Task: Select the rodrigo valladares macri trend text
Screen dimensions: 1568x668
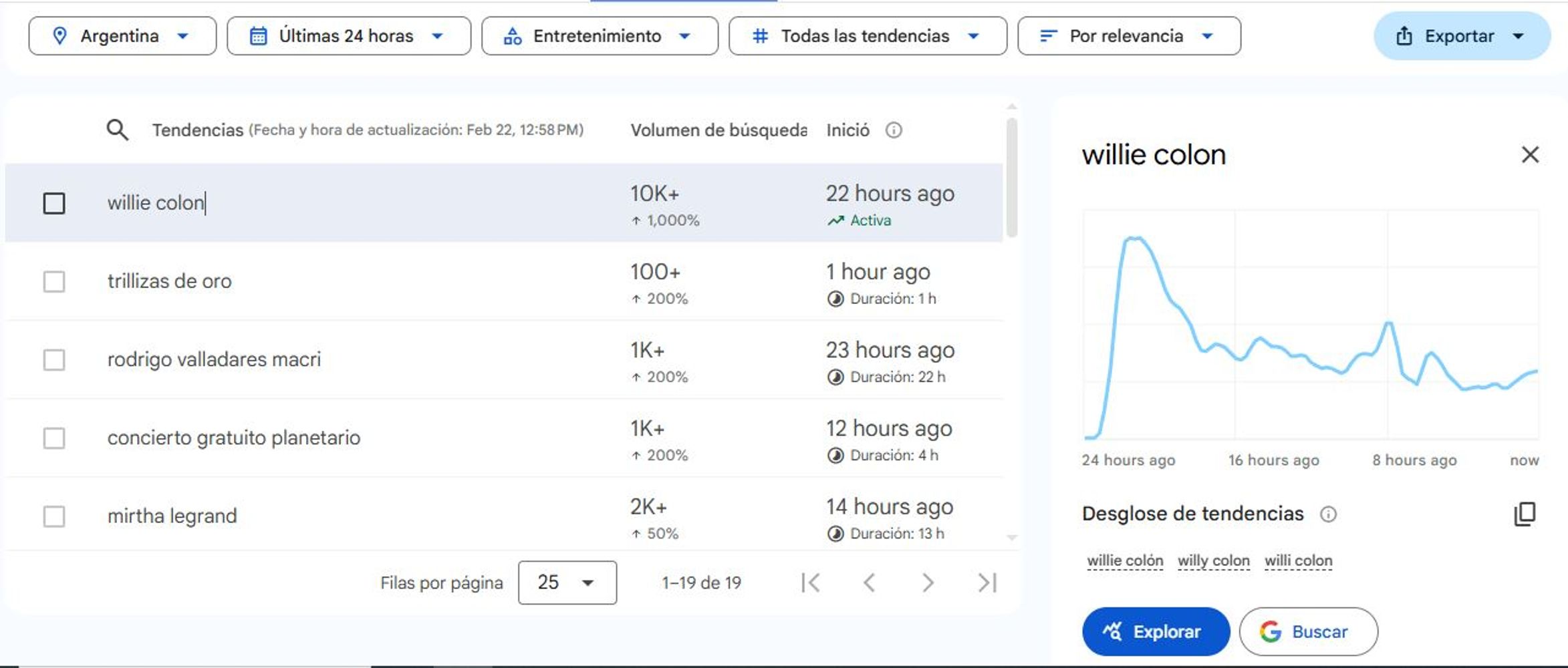Action: [x=214, y=359]
